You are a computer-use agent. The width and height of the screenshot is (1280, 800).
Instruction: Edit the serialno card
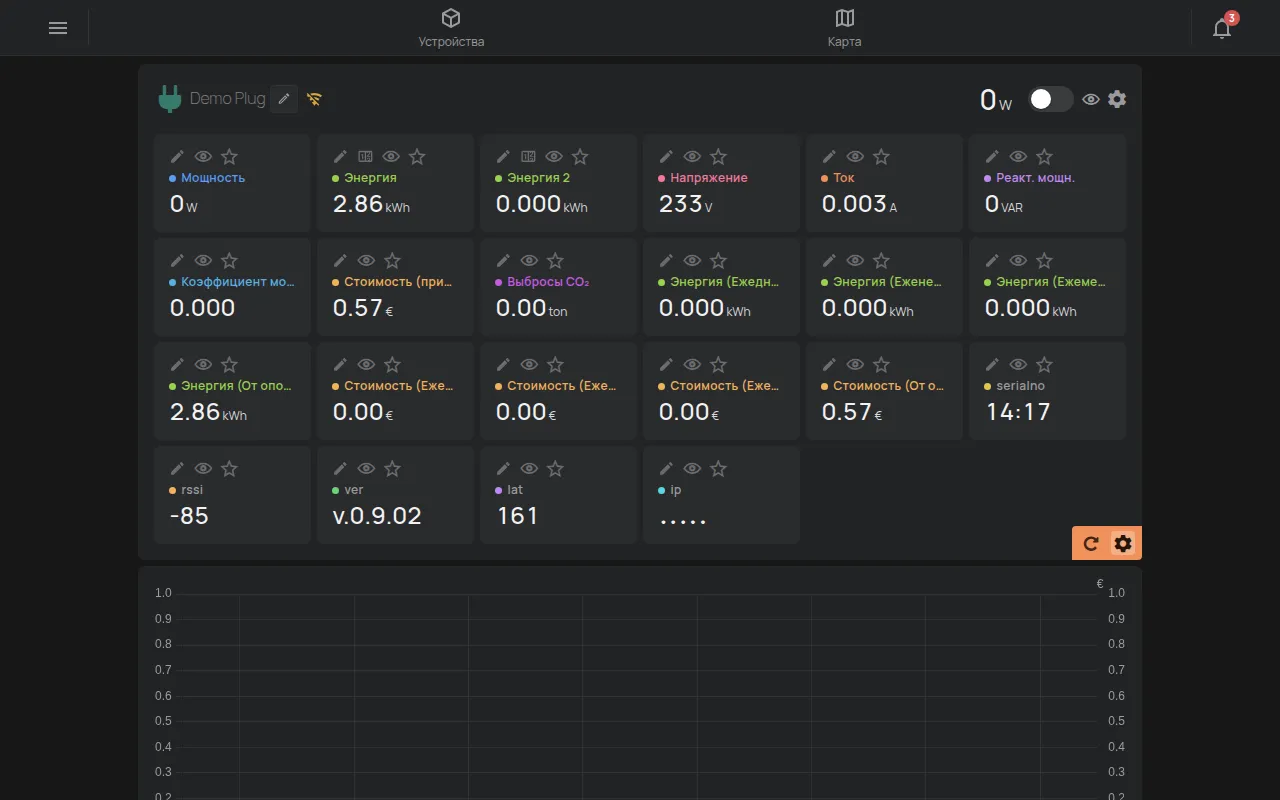point(992,364)
